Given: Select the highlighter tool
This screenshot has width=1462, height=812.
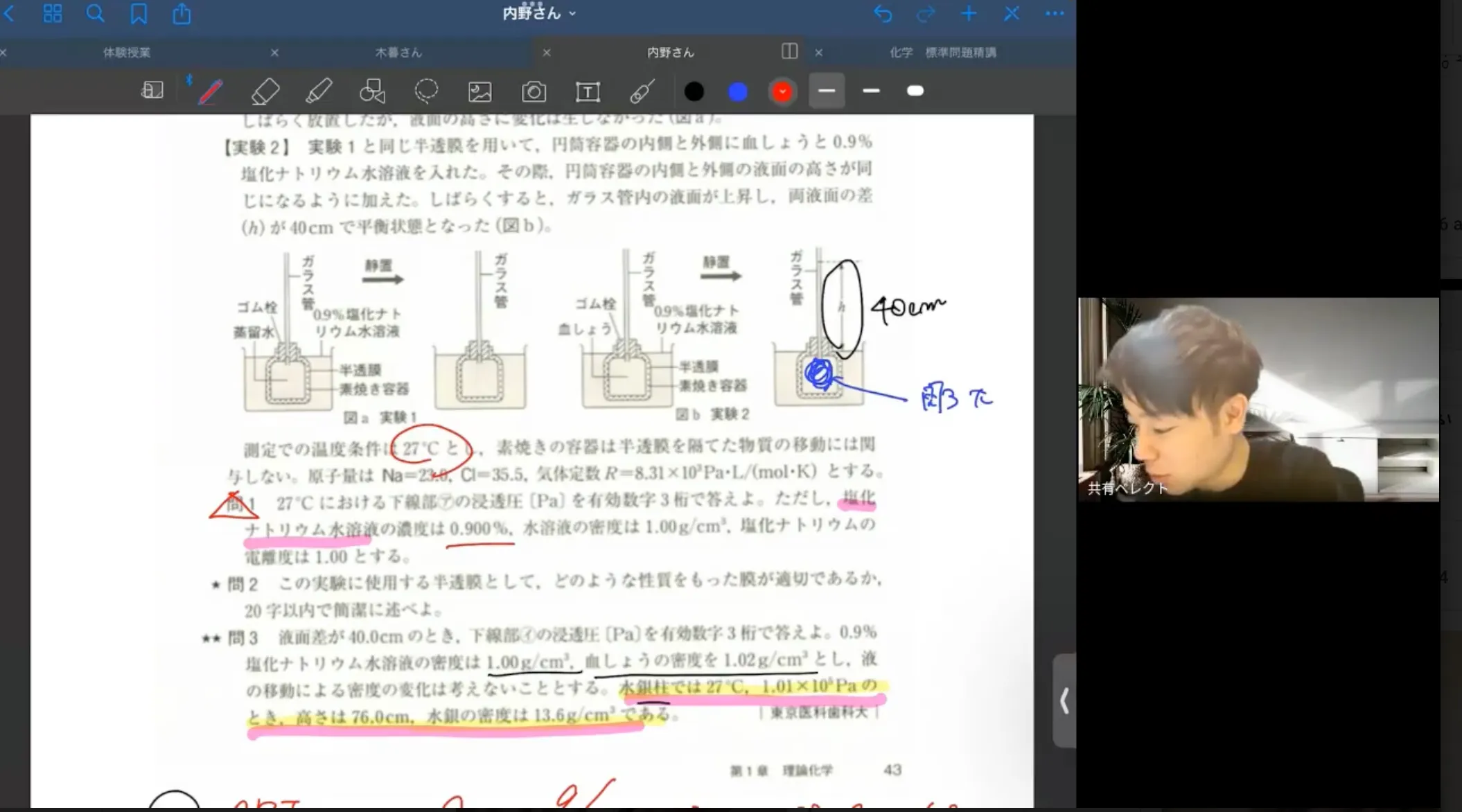Looking at the screenshot, I should pos(318,91).
